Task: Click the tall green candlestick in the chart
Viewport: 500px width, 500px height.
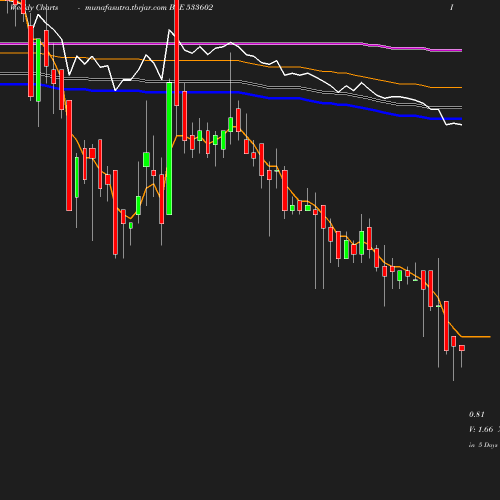Action: (169, 149)
